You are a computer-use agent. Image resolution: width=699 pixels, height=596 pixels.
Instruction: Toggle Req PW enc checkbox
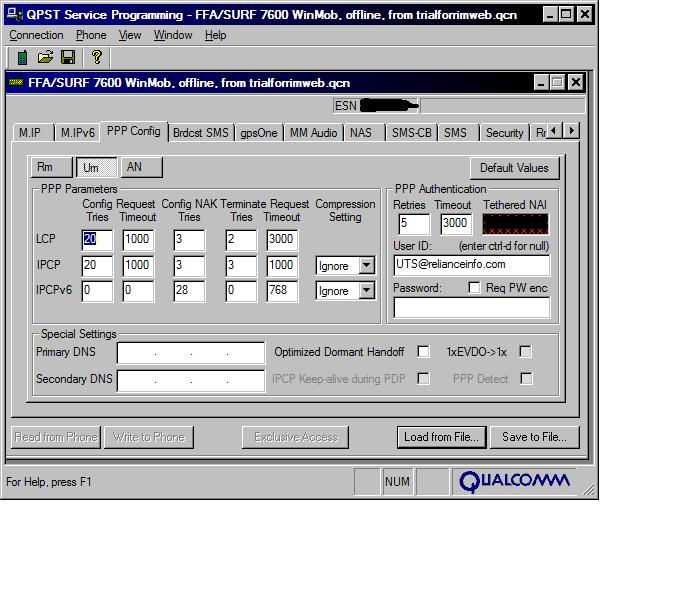pos(474,288)
